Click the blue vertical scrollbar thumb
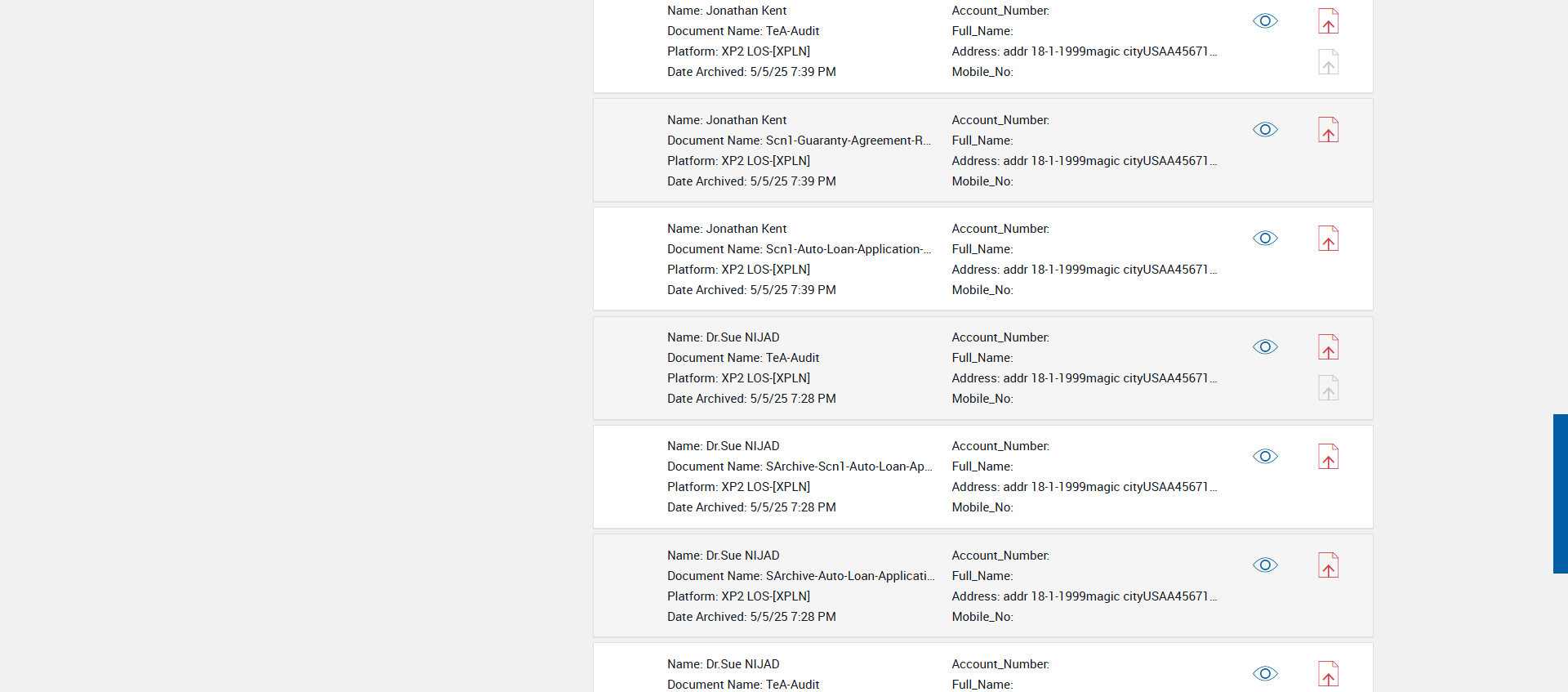The width and height of the screenshot is (1568, 692). 1560,493
